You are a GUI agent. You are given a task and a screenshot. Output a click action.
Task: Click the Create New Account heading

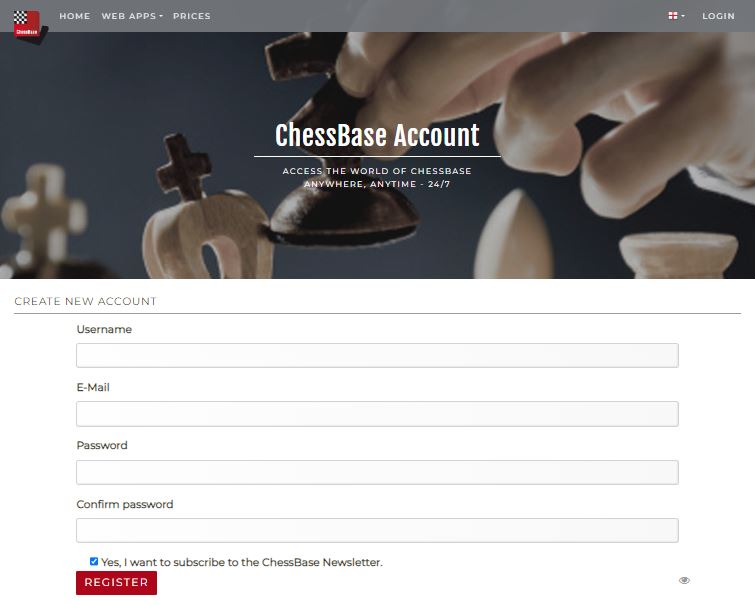click(86, 301)
